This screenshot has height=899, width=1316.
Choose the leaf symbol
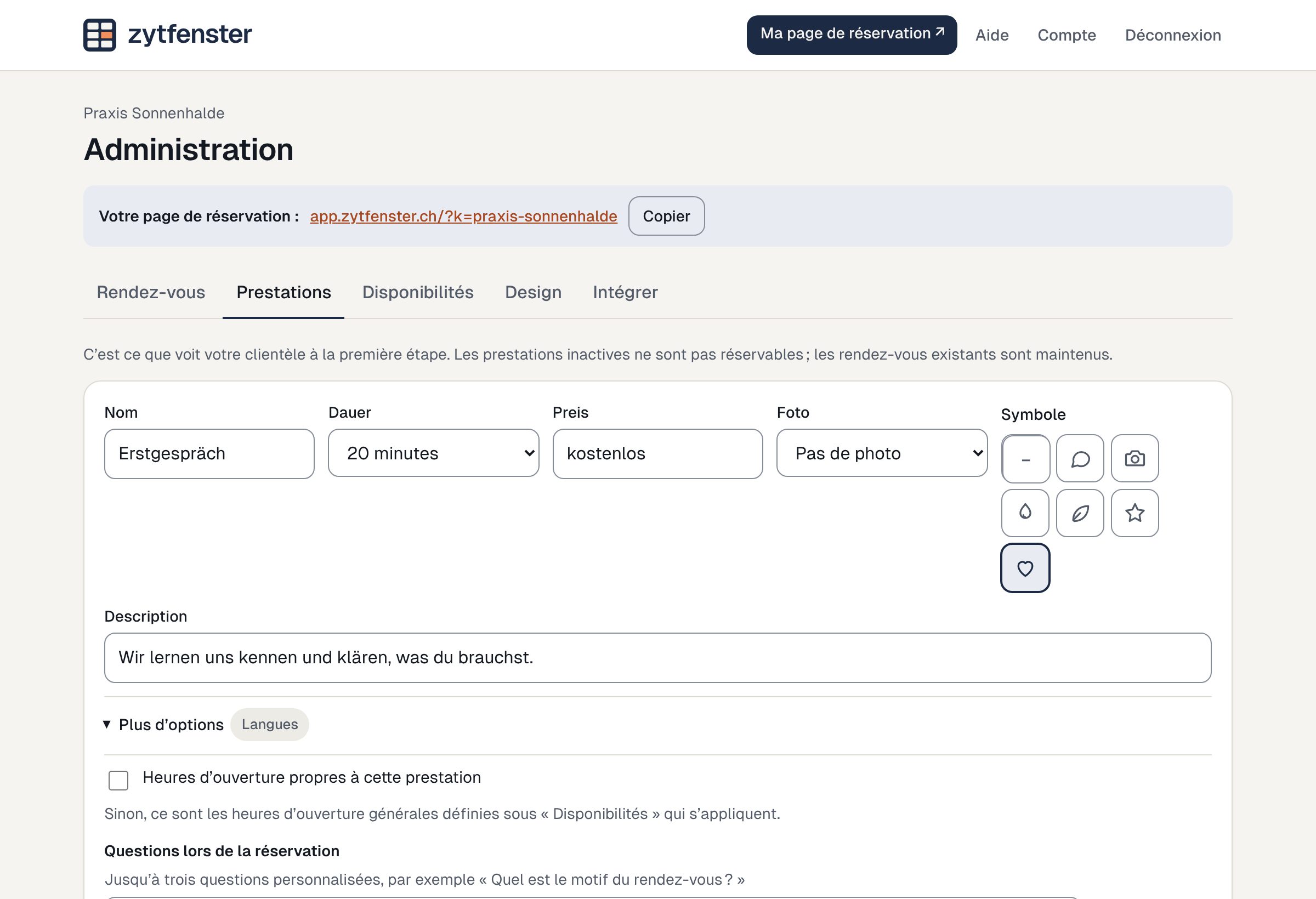1080,513
